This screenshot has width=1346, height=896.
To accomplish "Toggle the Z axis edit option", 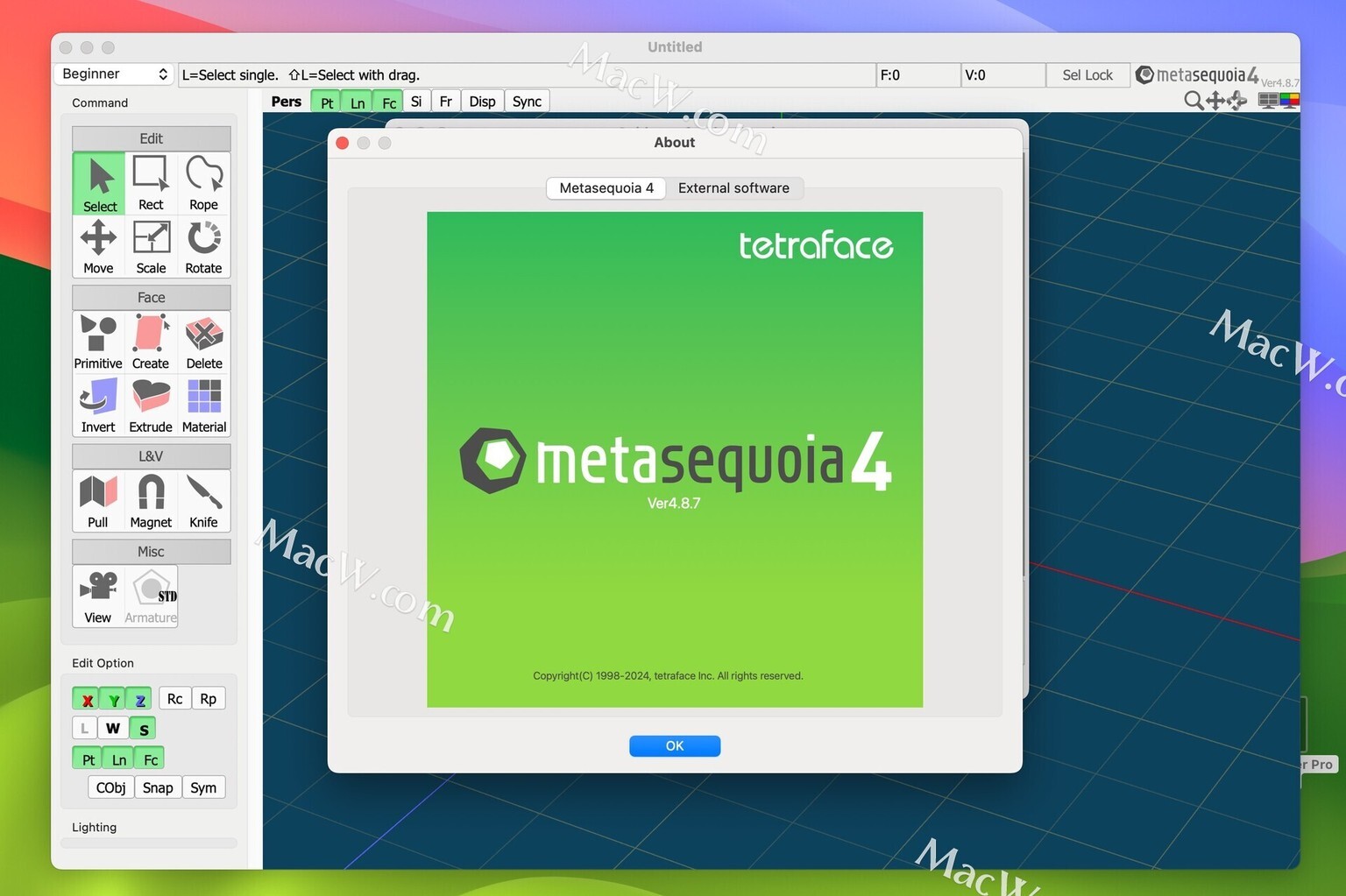I will (x=139, y=699).
